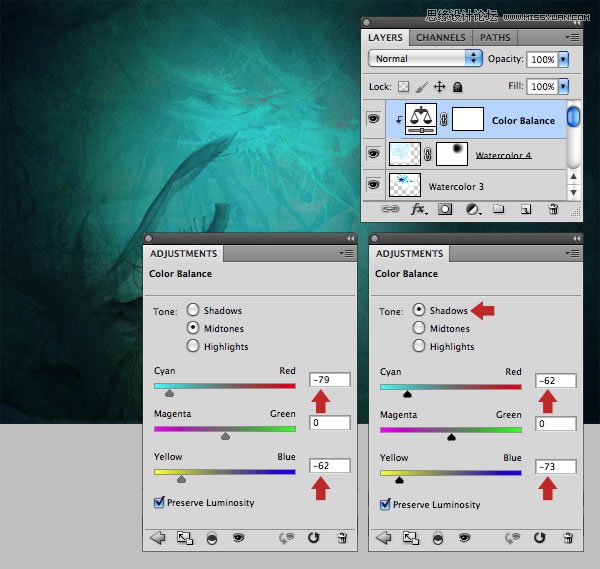Switch panel view size in right Adjustments panel
Image resolution: width=600 pixels, height=569 pixels.
(411, 538)
